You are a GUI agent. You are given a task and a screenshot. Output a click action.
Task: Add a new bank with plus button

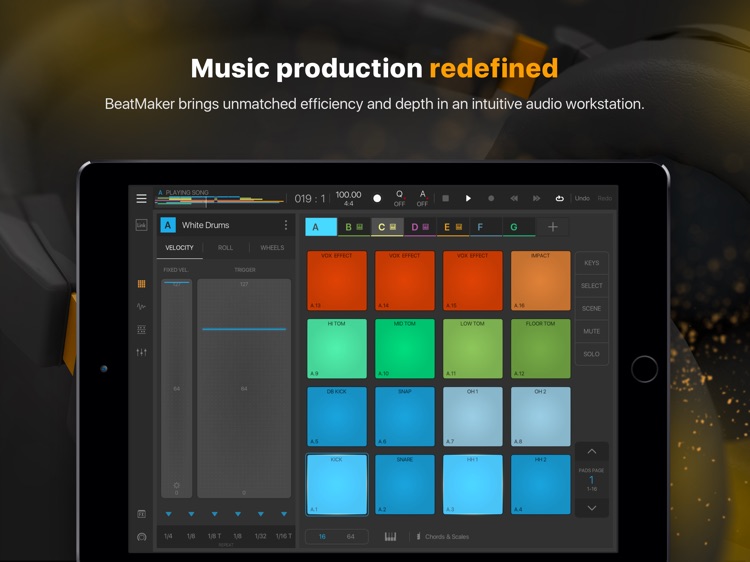point(552,227)
